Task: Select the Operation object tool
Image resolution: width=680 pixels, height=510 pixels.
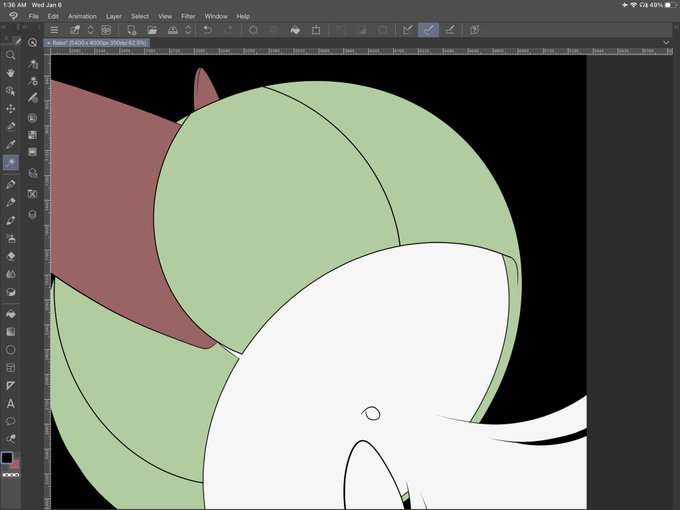Action: pyautogui.click(x=10, y=91)
